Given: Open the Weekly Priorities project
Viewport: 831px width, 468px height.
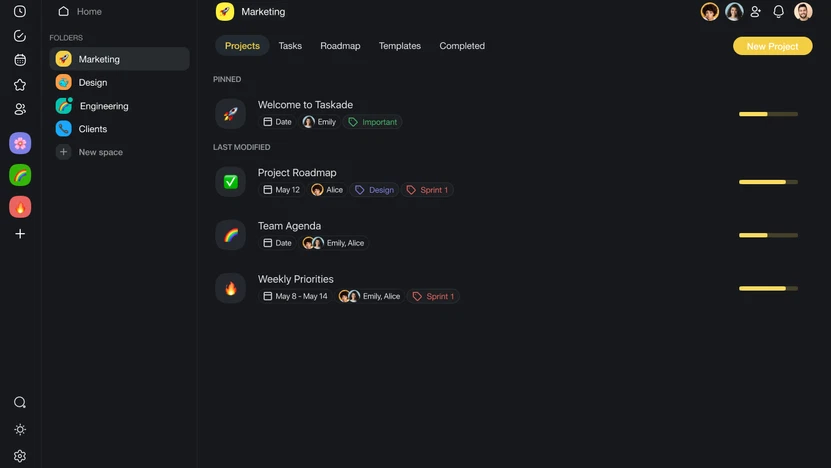Looking at the screenshot, I should coord(296,279).
